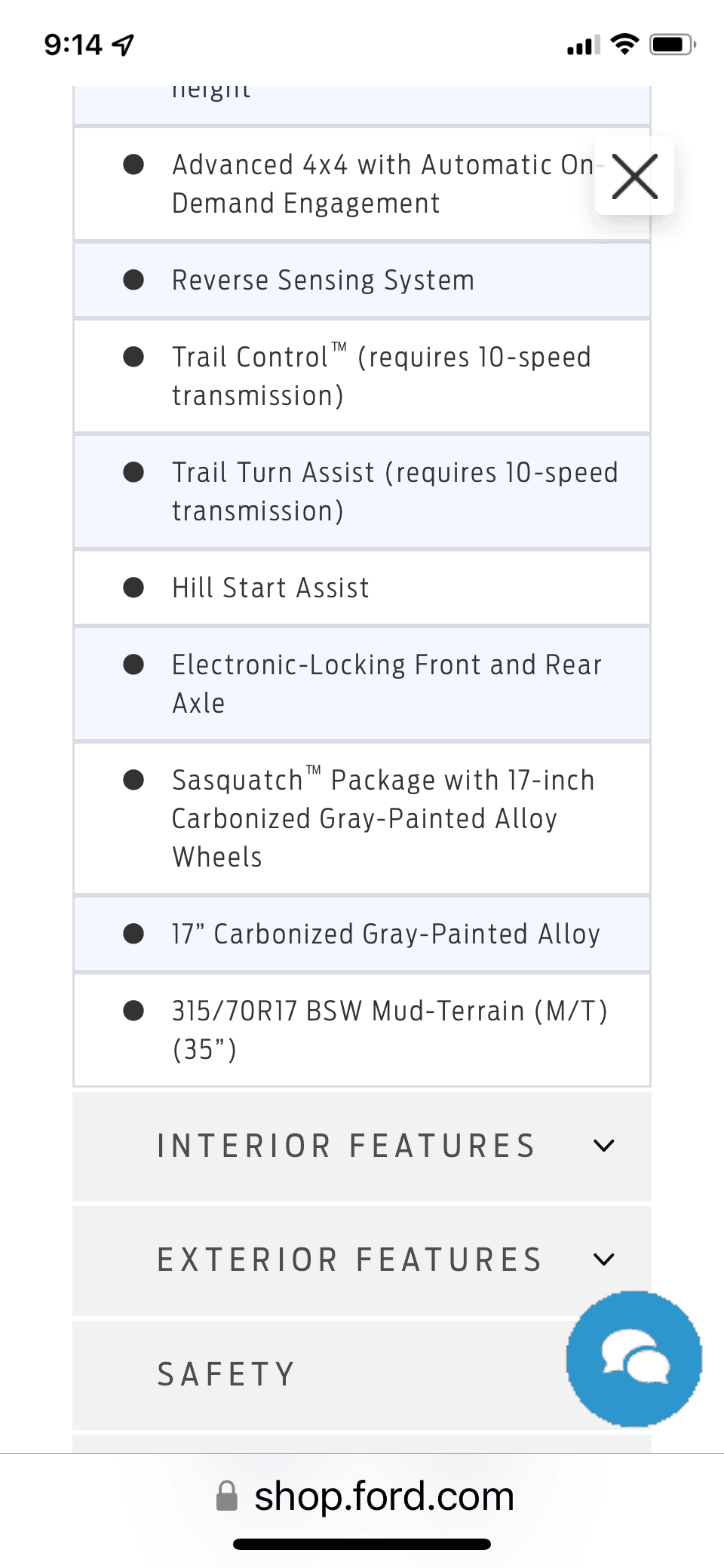This screenshot has height=1568, width=724.
Task: Tap the Sasquatch Package feature text
Action: [x=383, y=818]
